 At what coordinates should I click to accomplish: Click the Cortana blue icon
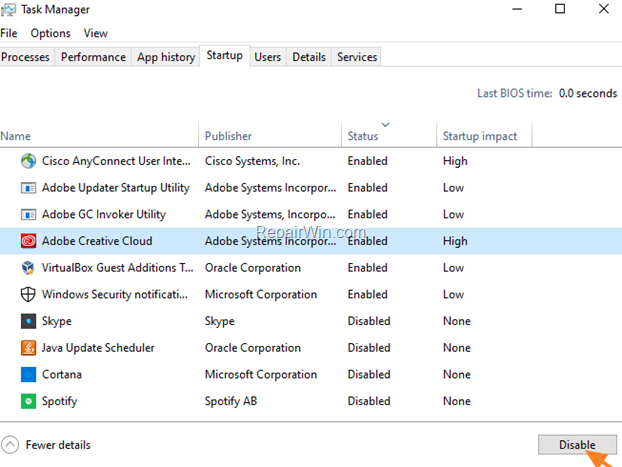coord(28,374)
